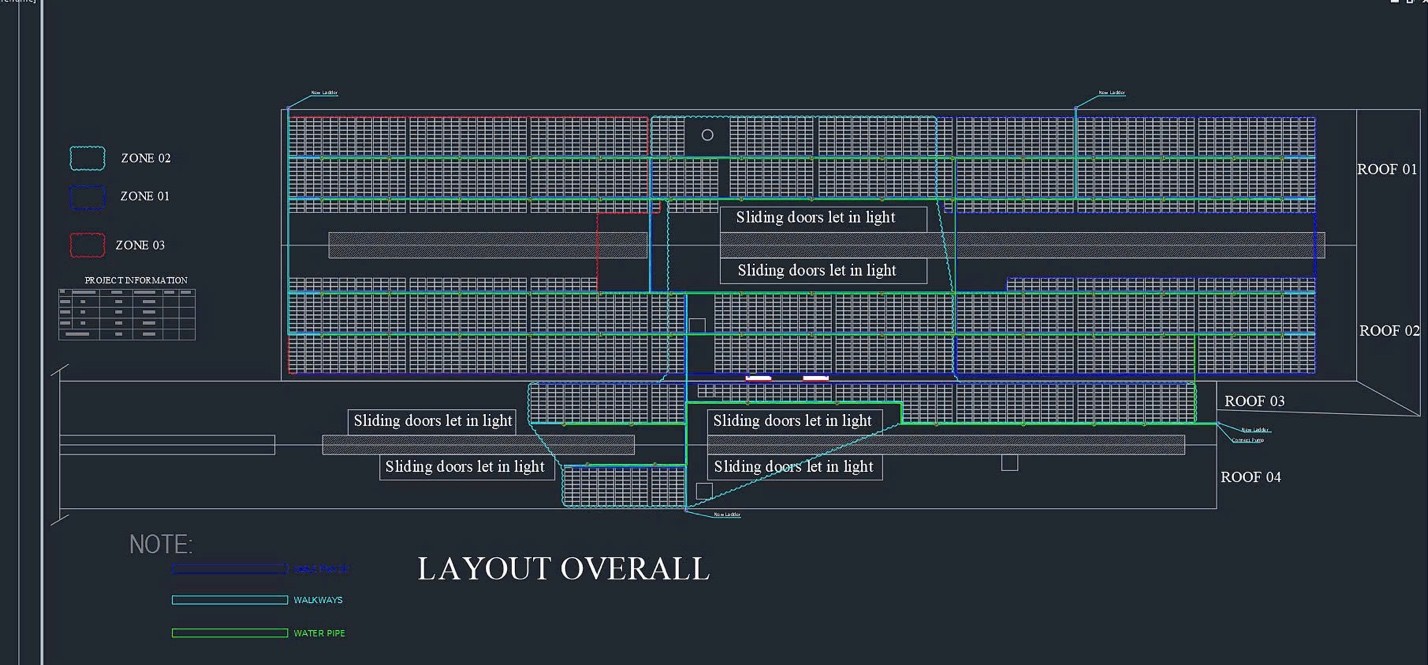The height and width of the screenshot is (665, 1428).
Task: Select the Connect Pump leader annotation
Action: [x=1247, y=440]
